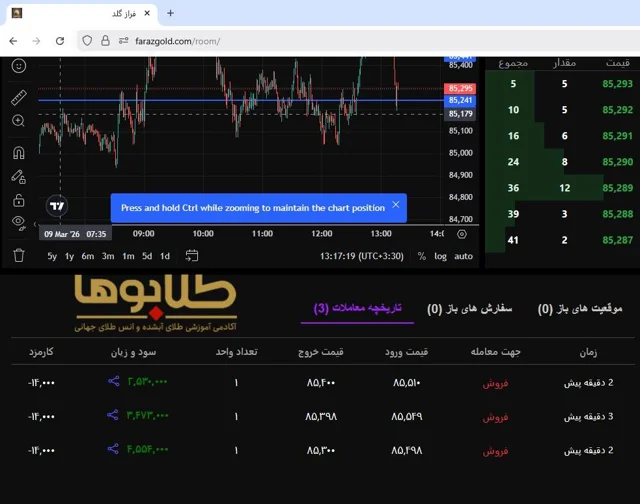
Task: Hide all drawings with eye icon
Action: pyautogui.click(x=19, y=222)
